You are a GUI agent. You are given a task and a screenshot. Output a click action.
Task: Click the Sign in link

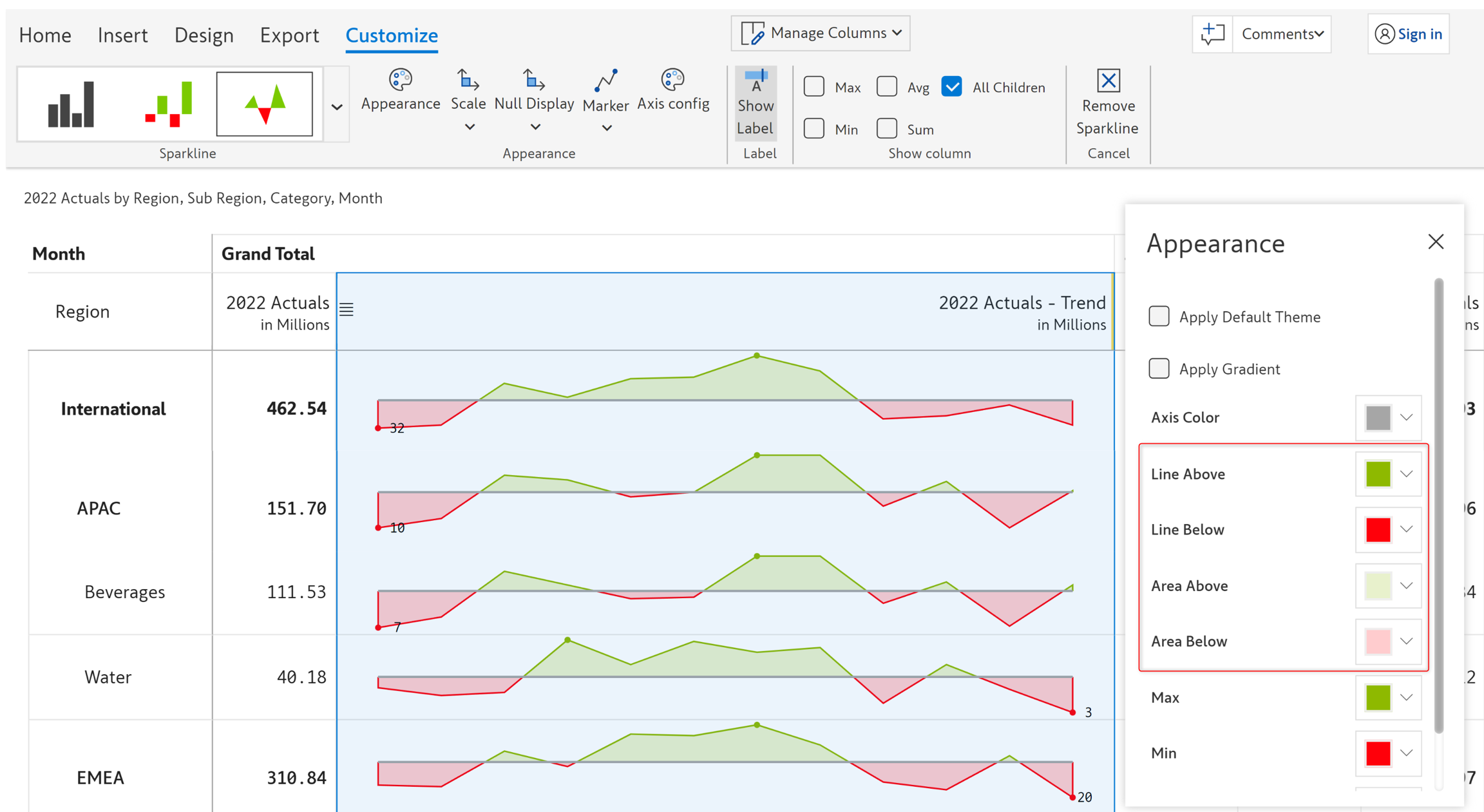tap(1419, 33)
